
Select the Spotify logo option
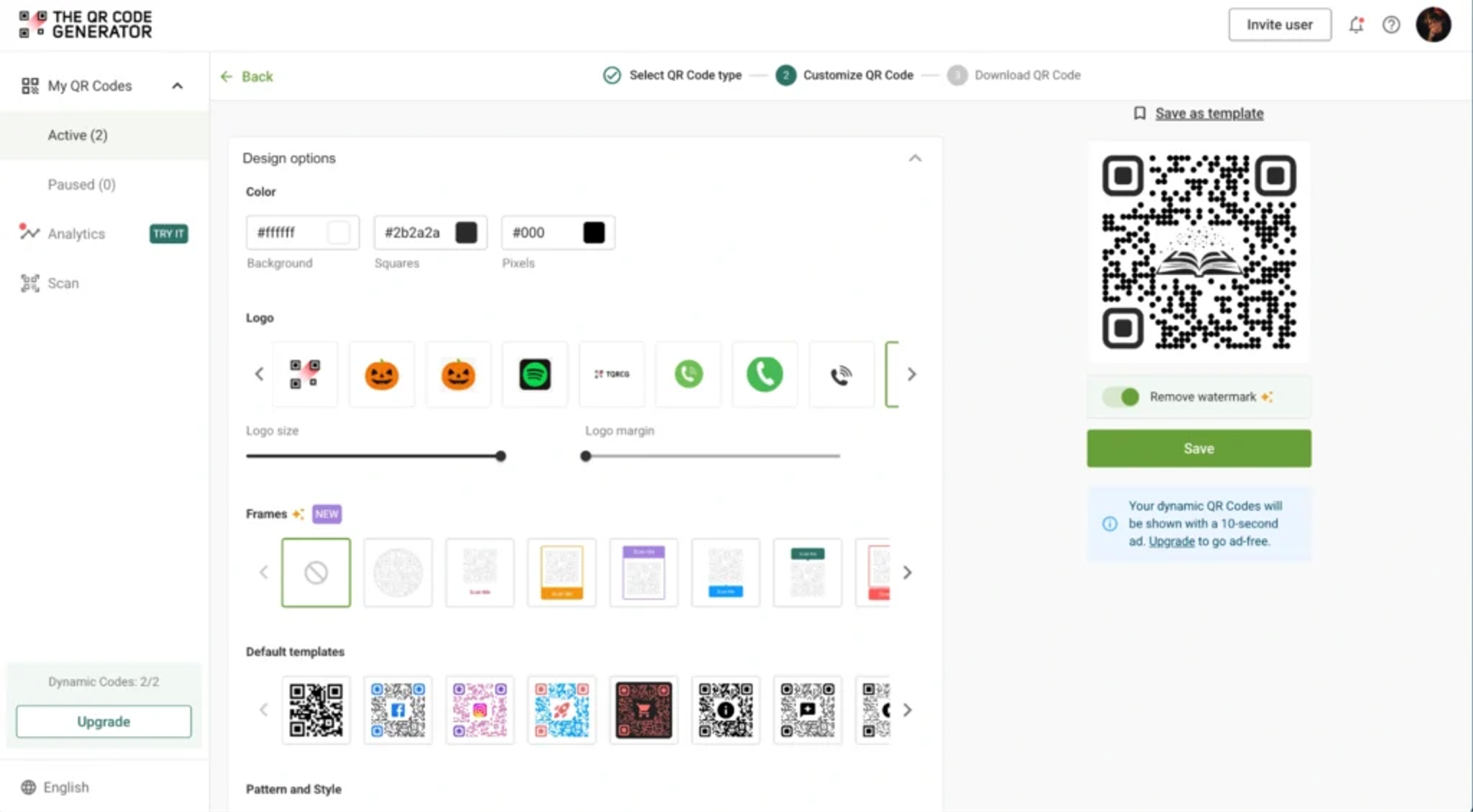535,374
